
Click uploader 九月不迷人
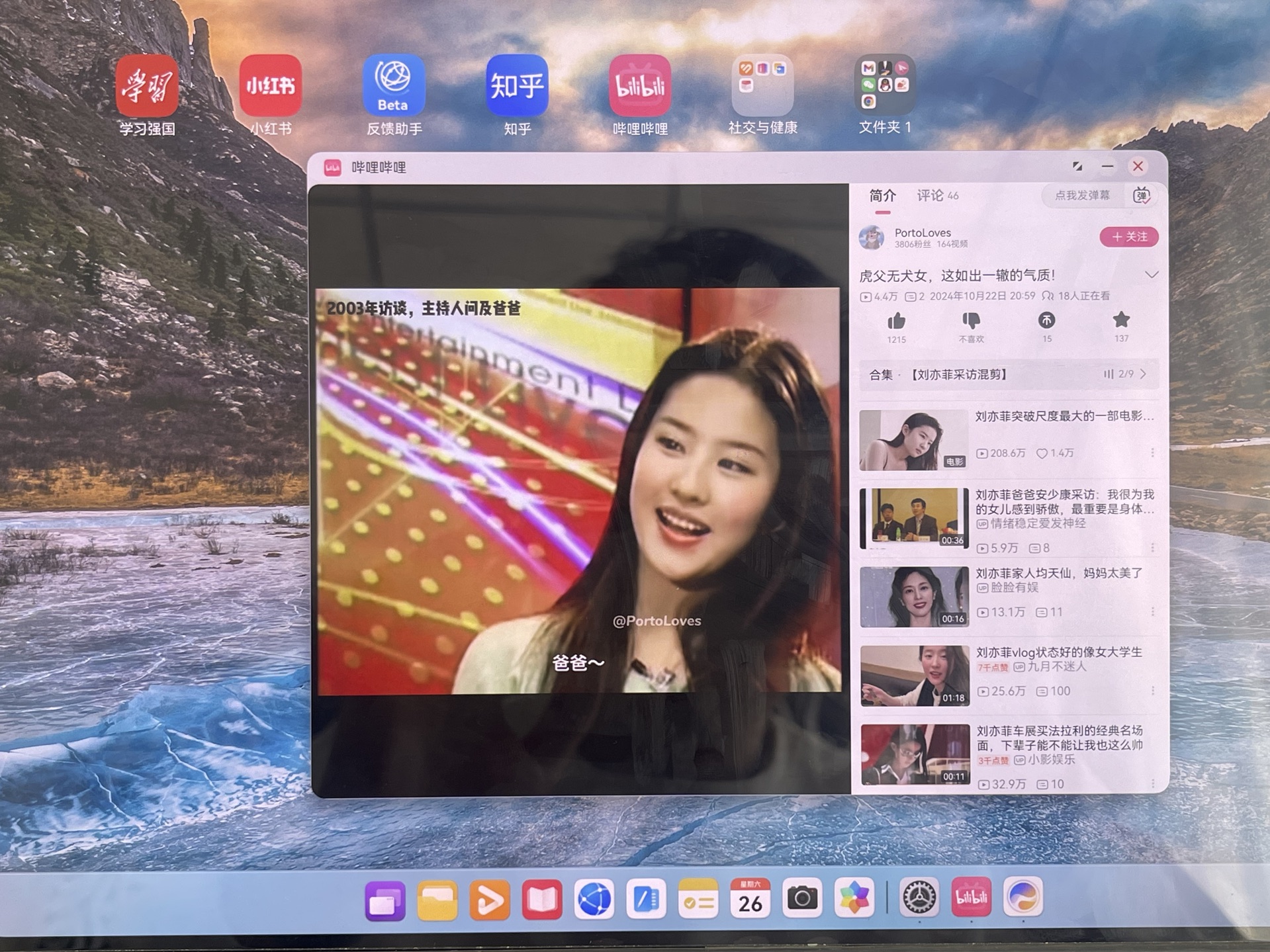pos(1056,667)
